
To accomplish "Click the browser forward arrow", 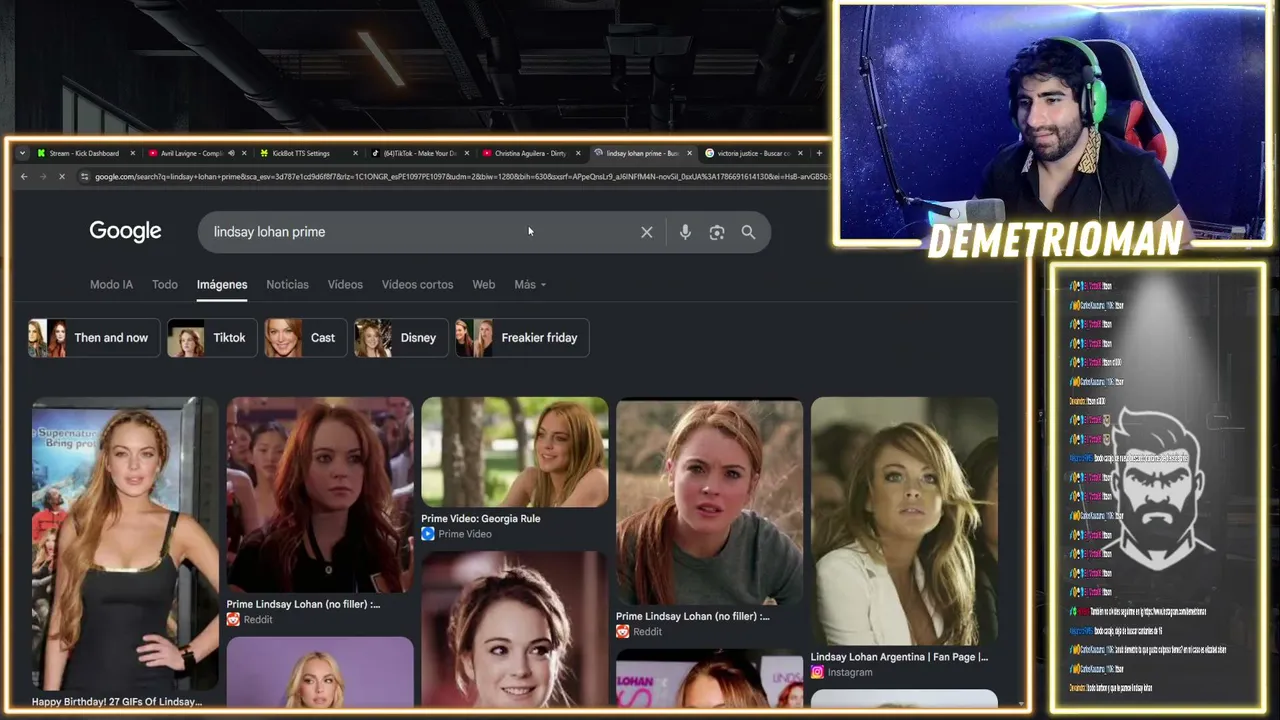I will [x=42, y=177].
